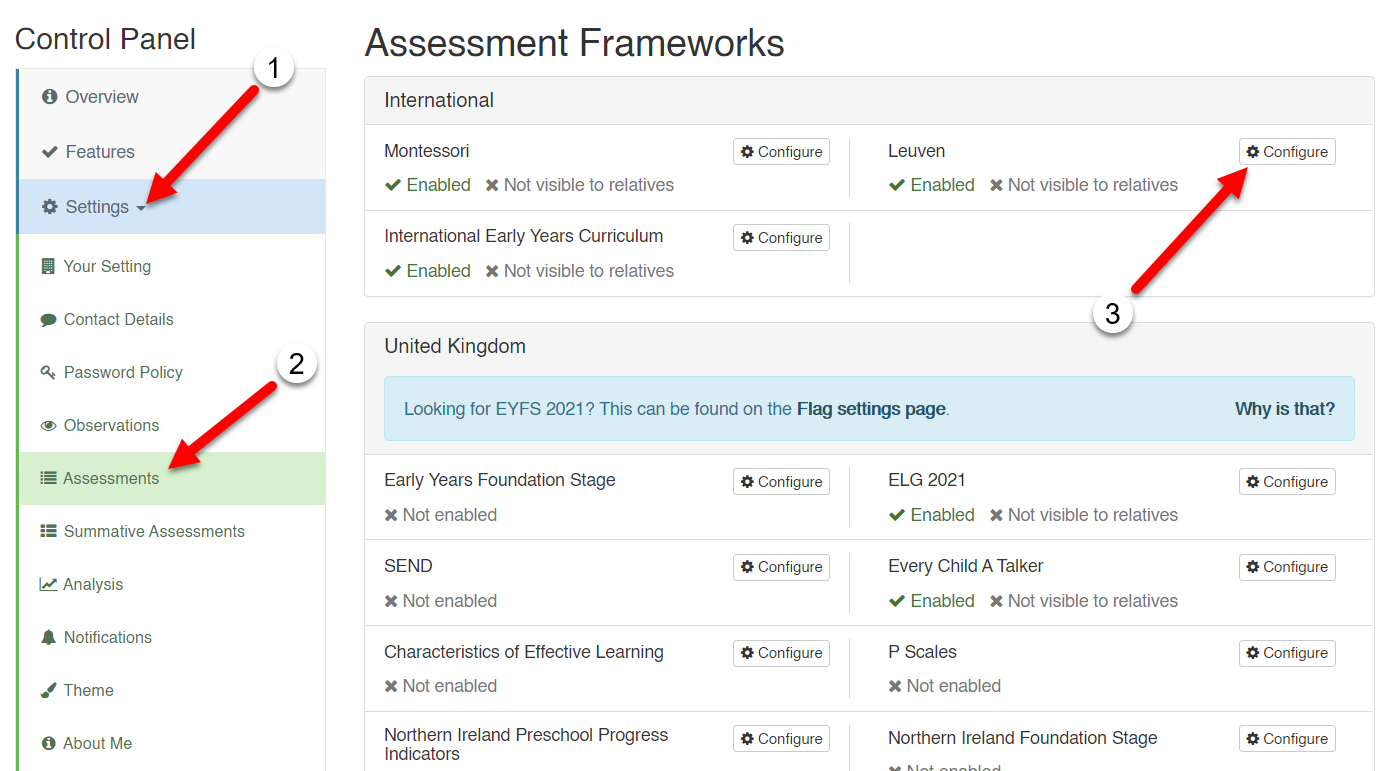
Task: Click the grid icon beside Summative Assessments
Action: [48, 531]
